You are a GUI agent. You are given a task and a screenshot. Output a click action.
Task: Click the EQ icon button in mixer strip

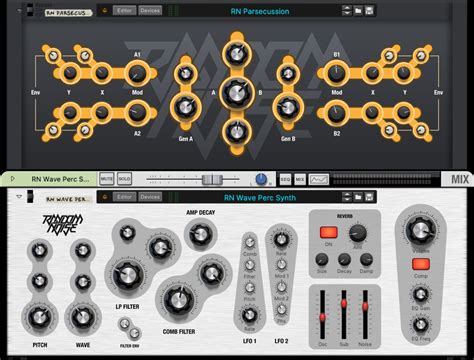click(285, 179)
